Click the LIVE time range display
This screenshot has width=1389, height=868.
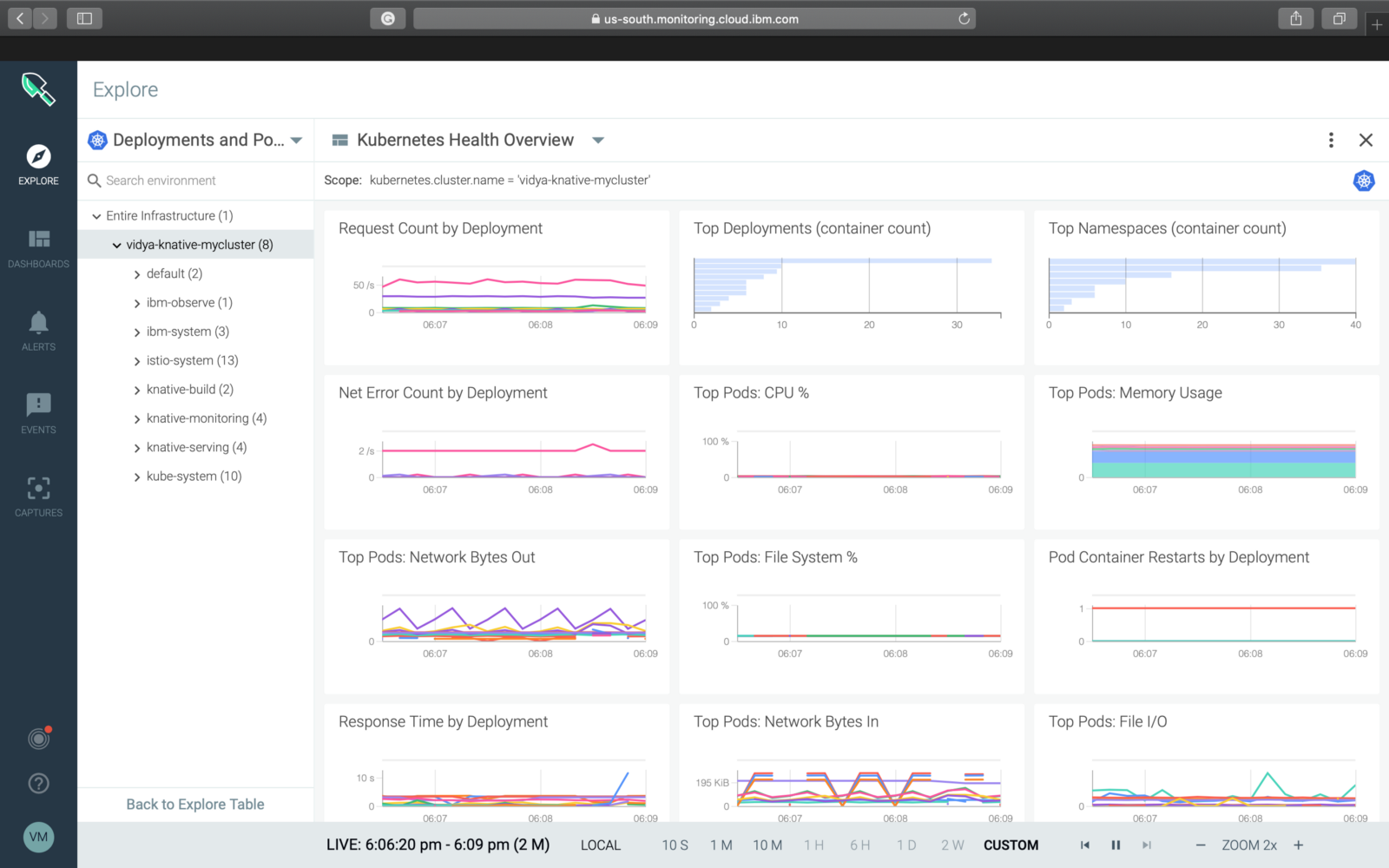[438, 845]
